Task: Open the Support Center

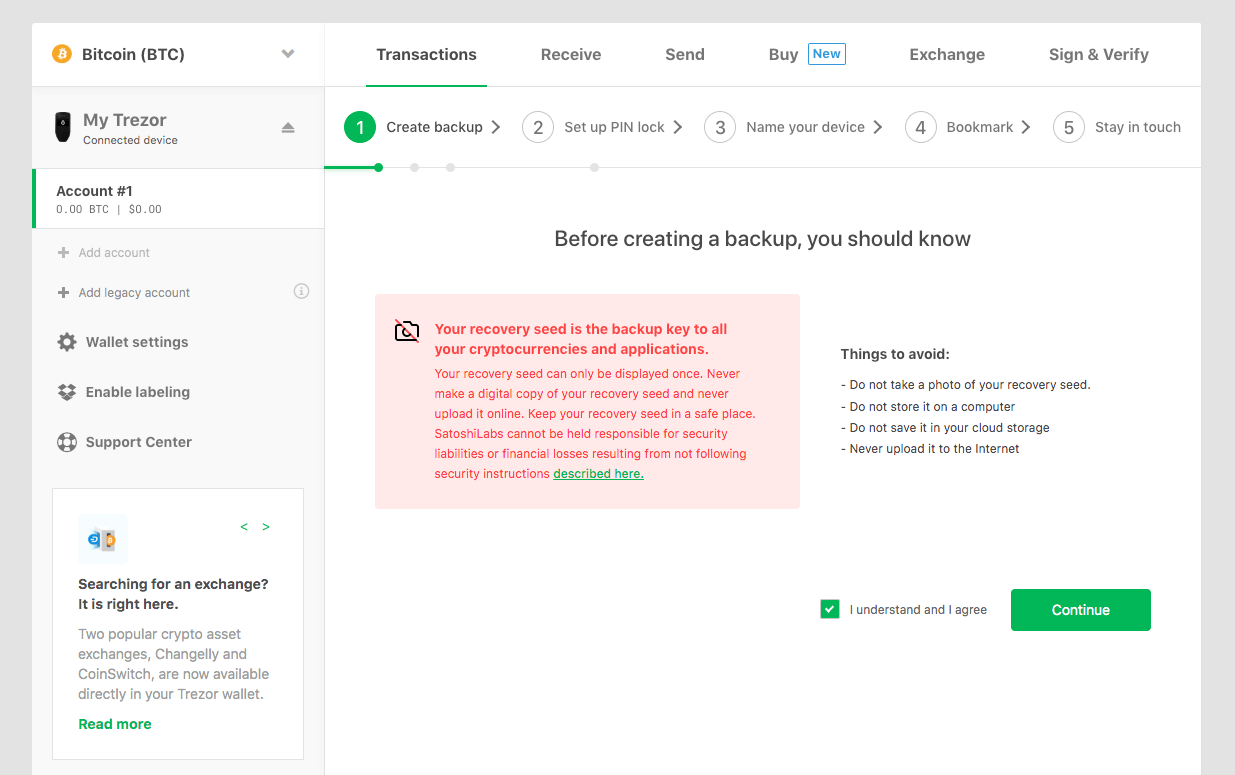Action: (x=139, y=442)
